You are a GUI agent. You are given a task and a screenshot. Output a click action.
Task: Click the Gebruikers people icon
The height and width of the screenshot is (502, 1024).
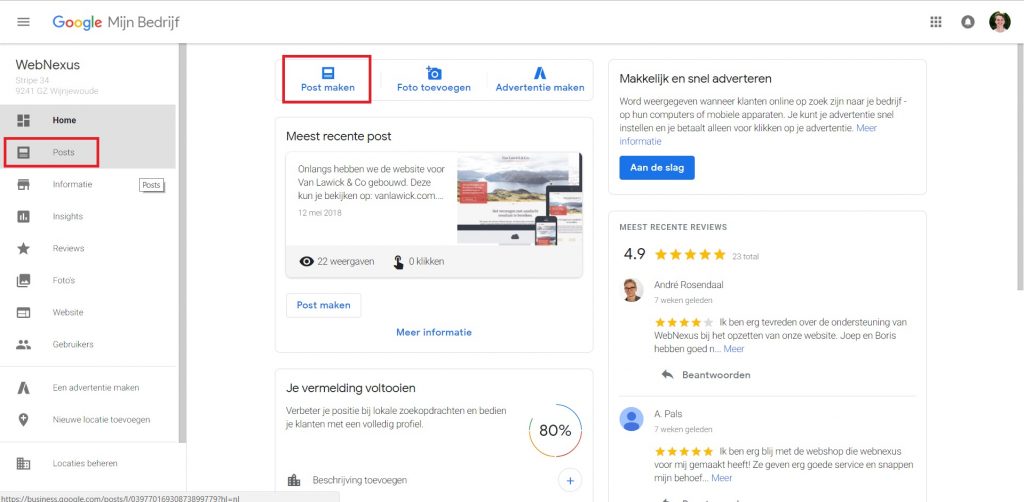point(24,344)
